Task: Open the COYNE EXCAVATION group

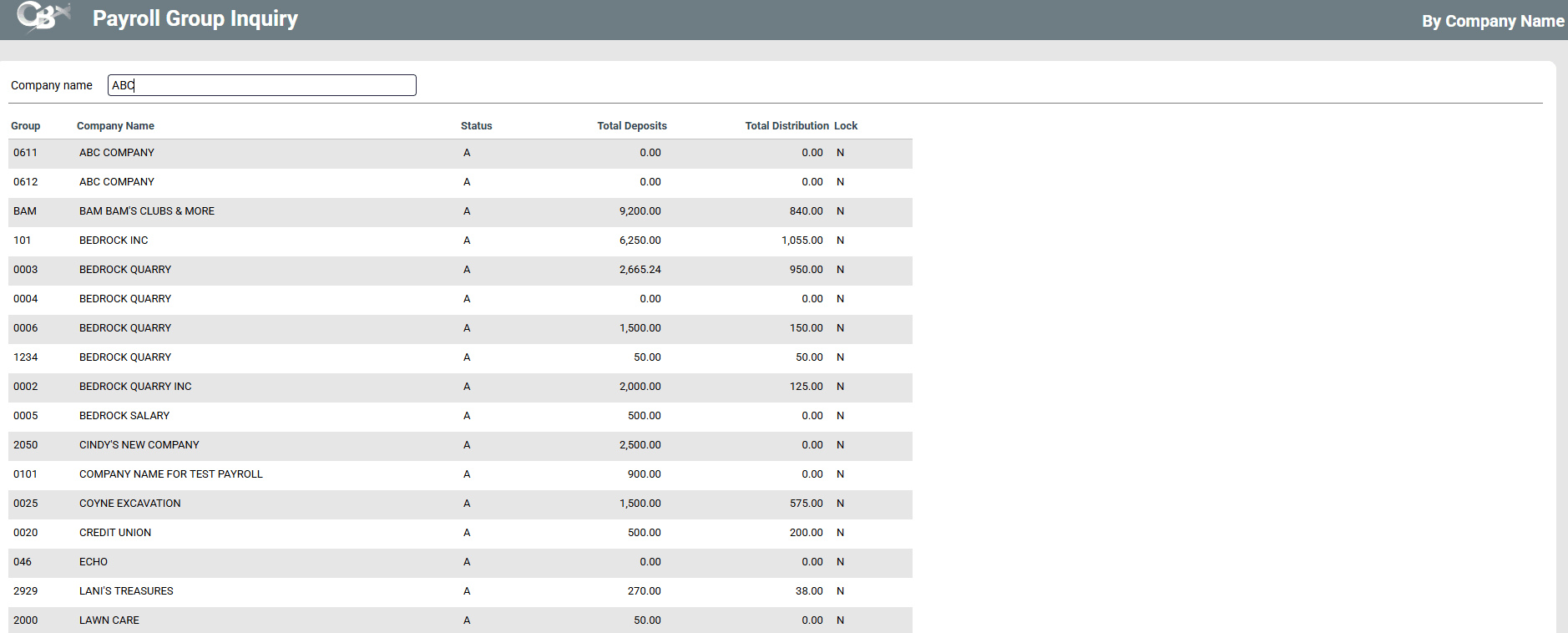Action: click(130, 504)
